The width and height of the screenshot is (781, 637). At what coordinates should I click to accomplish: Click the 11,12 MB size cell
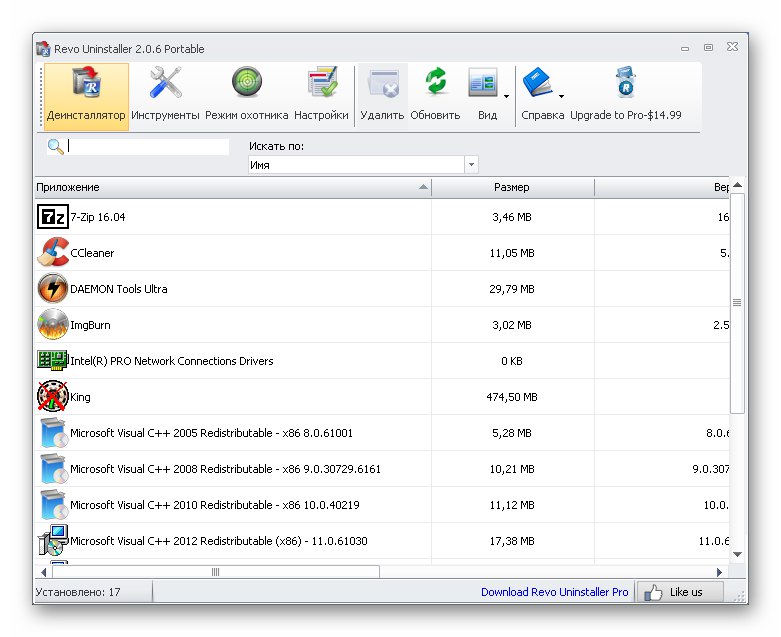[x=512, y=505]
